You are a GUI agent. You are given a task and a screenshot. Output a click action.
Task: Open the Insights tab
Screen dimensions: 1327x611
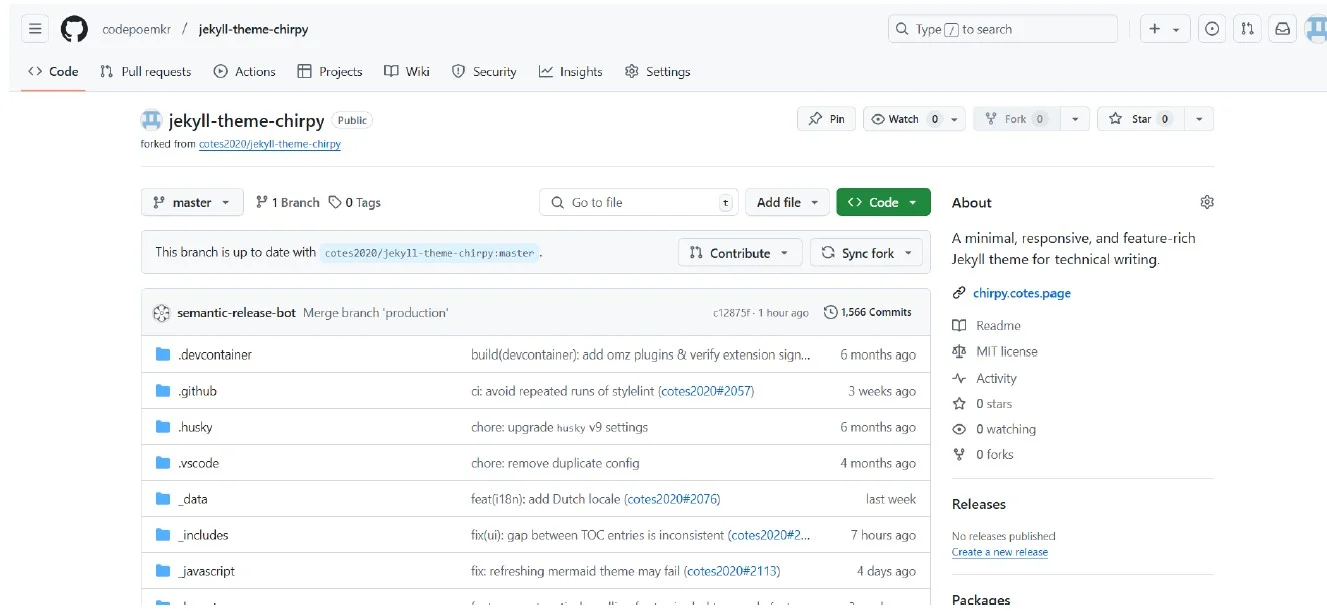(x=570, y=71)
